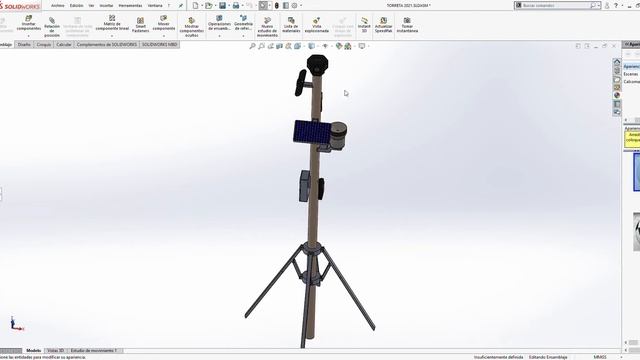Click the Vista explosionada tool
Screen dimensions: 640x360
click(316, 25)
